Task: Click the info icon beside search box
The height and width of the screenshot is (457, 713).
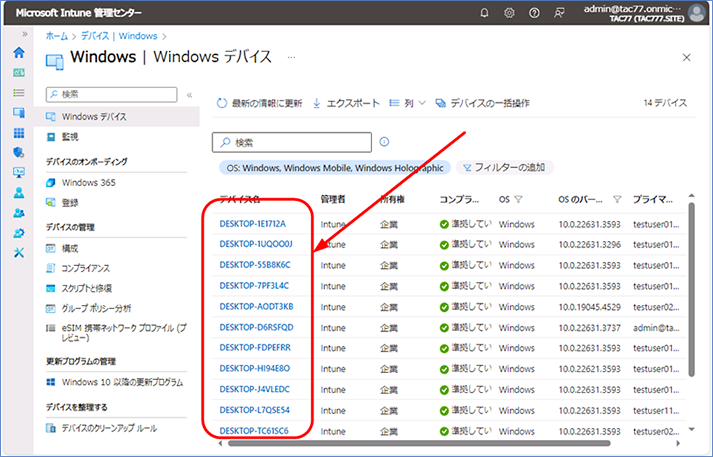Action: pos(384,142)
